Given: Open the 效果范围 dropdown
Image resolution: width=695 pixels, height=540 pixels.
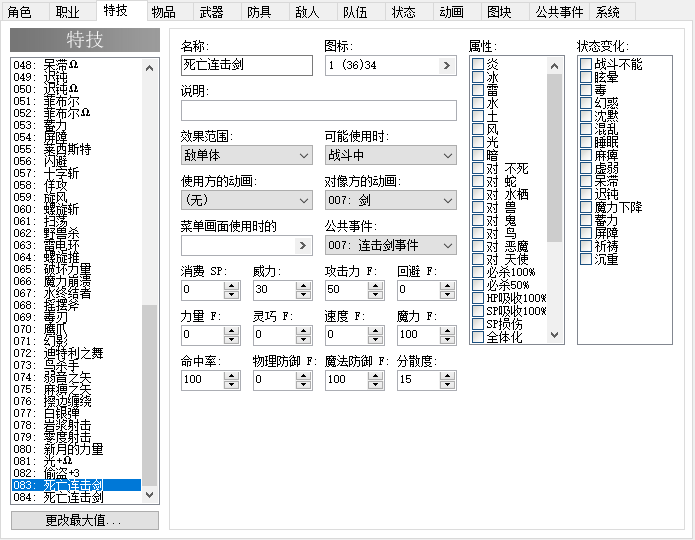Looking at the screenshot, I should pos(246,156).
